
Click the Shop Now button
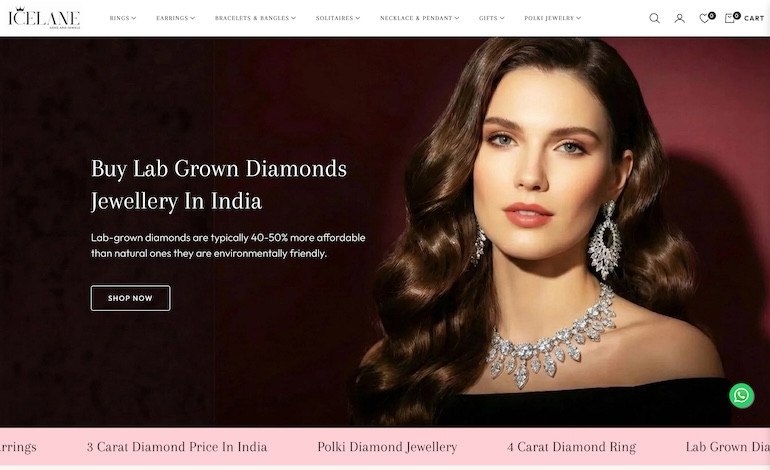click(131, 298)
